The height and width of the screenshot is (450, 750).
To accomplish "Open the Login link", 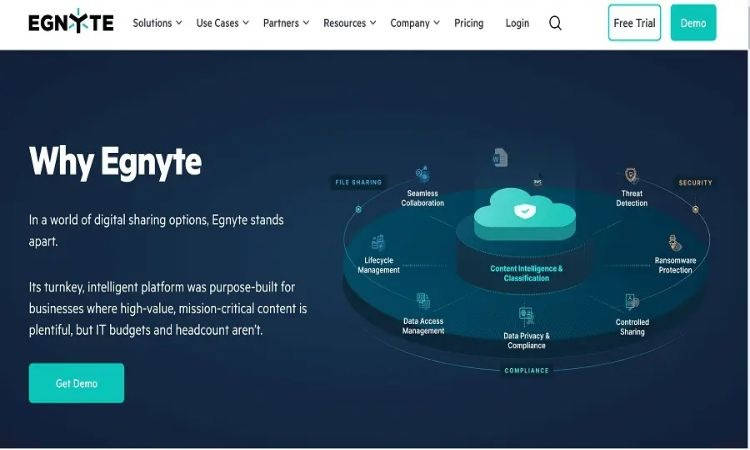I will [517, 23].
